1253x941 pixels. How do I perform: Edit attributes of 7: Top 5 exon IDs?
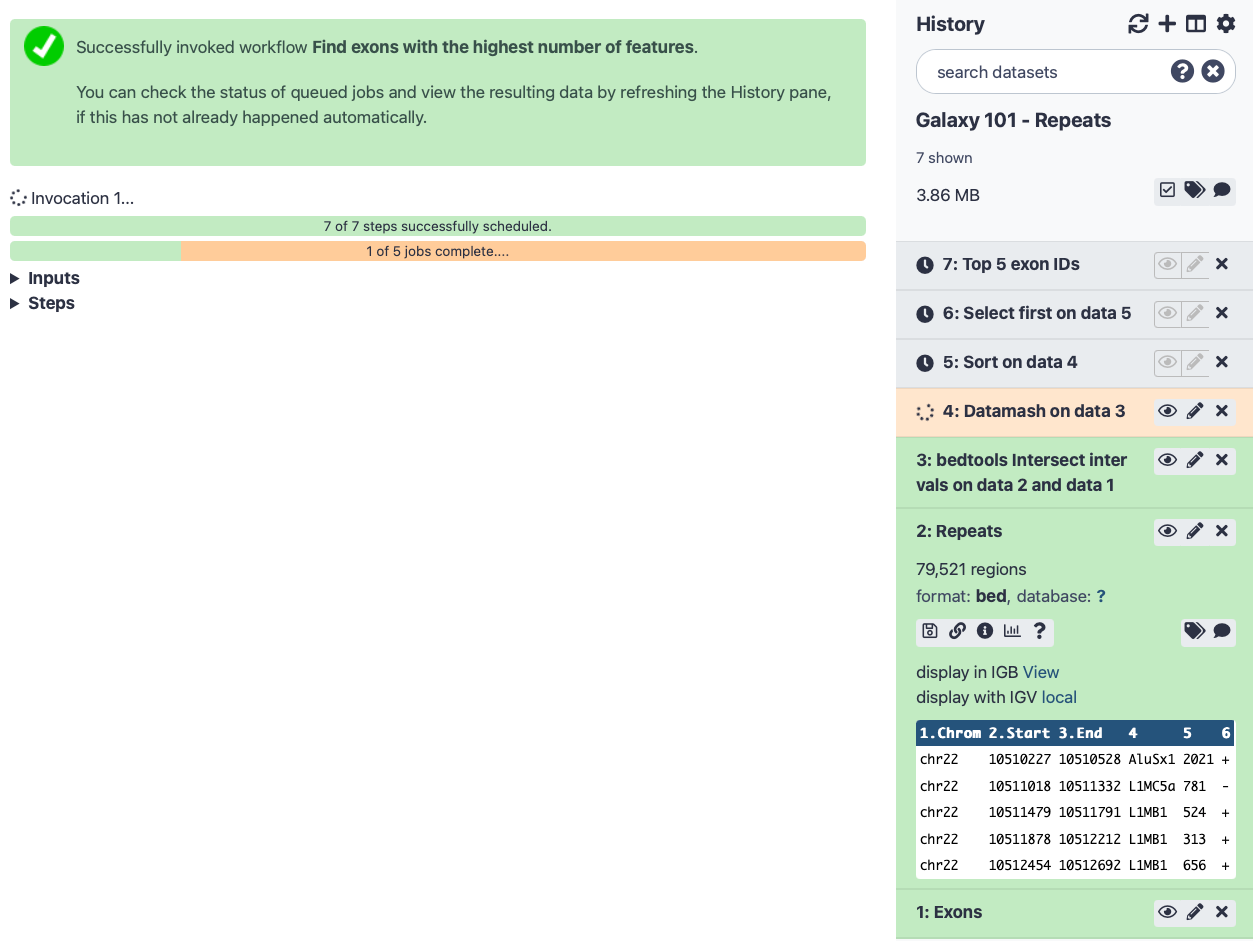click(x=1194, y=264)
